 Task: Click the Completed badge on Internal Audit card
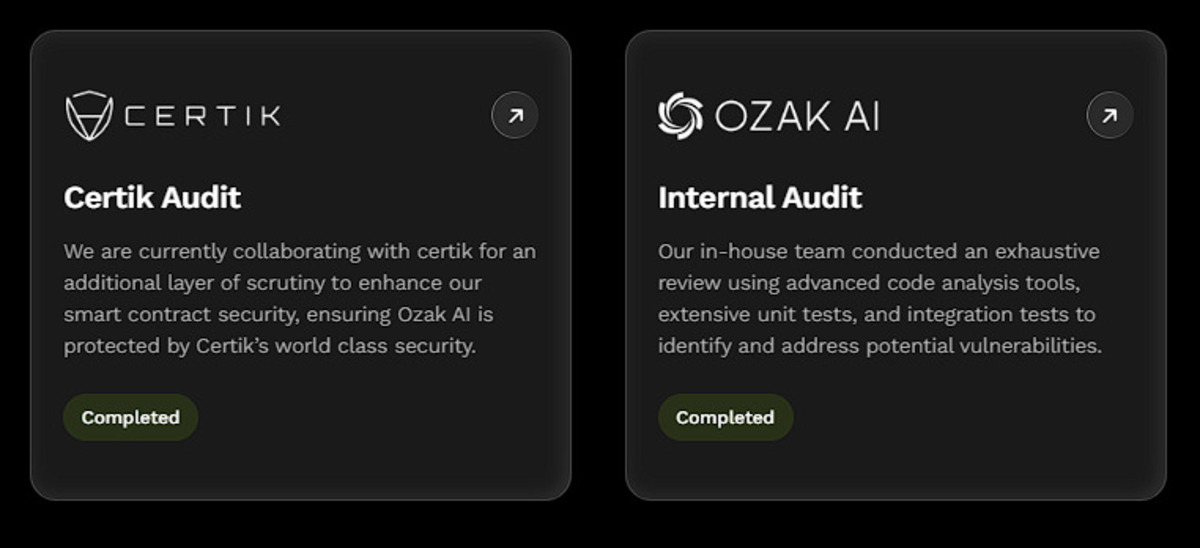tap(725, 418)
